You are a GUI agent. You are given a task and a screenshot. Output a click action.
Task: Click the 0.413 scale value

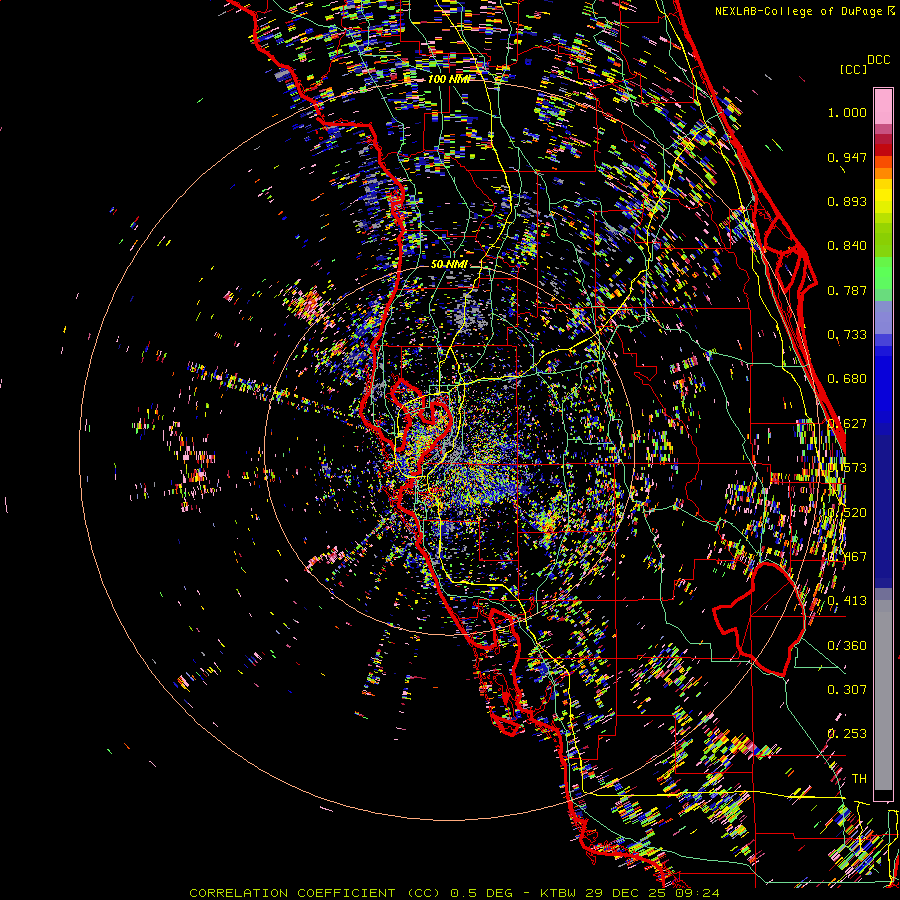coord(847,601)
